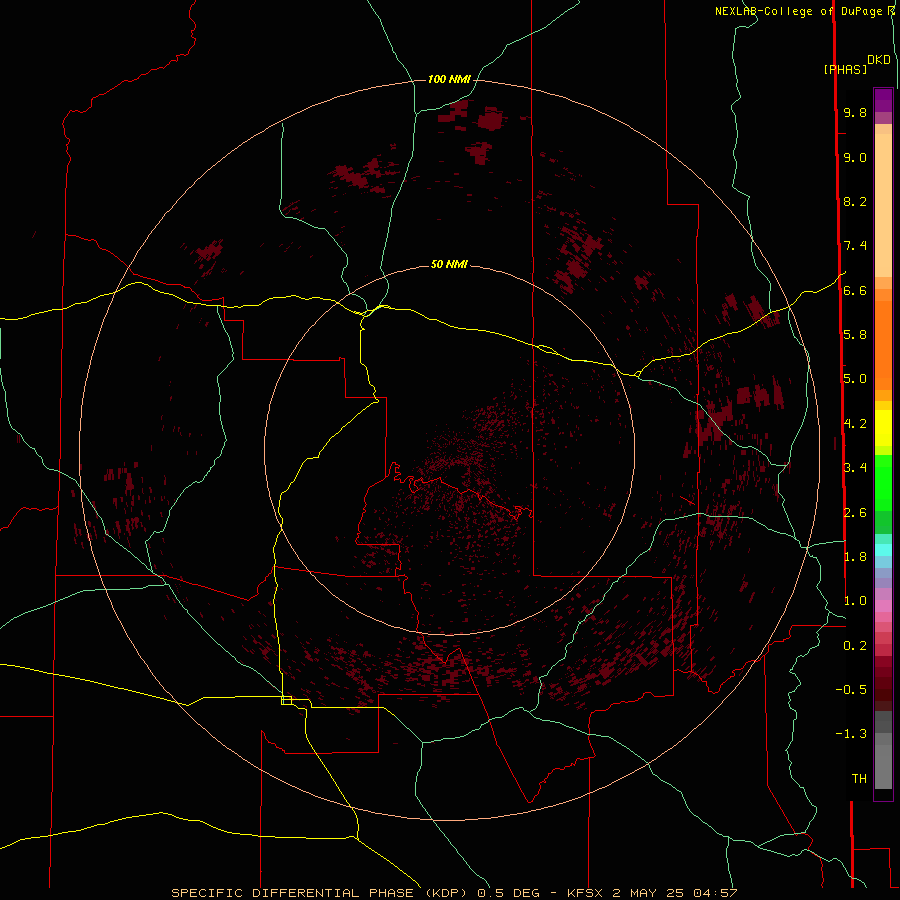Screen dimensions: 900x900
Task: Click the 7.4 legend value
Action: tap(855, 246)
